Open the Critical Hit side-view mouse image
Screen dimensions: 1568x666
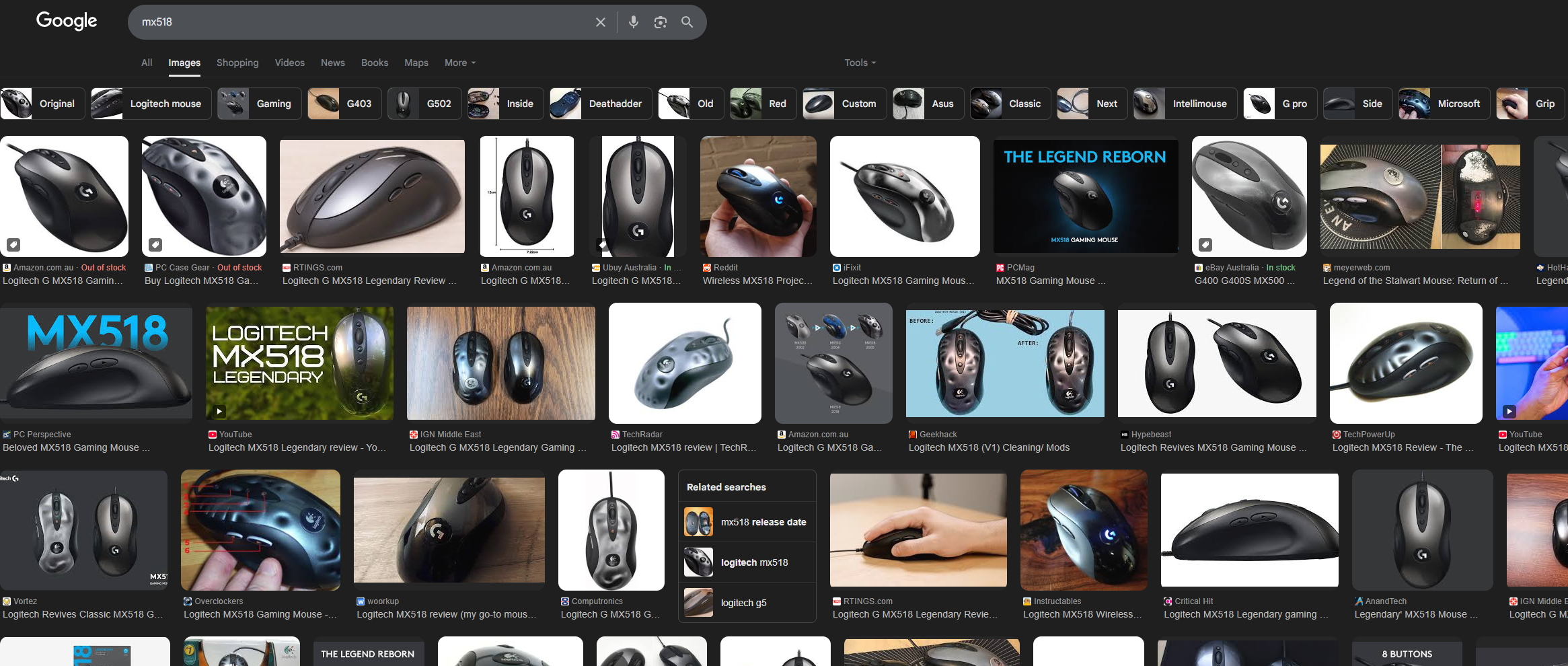tap(1250, 530)
